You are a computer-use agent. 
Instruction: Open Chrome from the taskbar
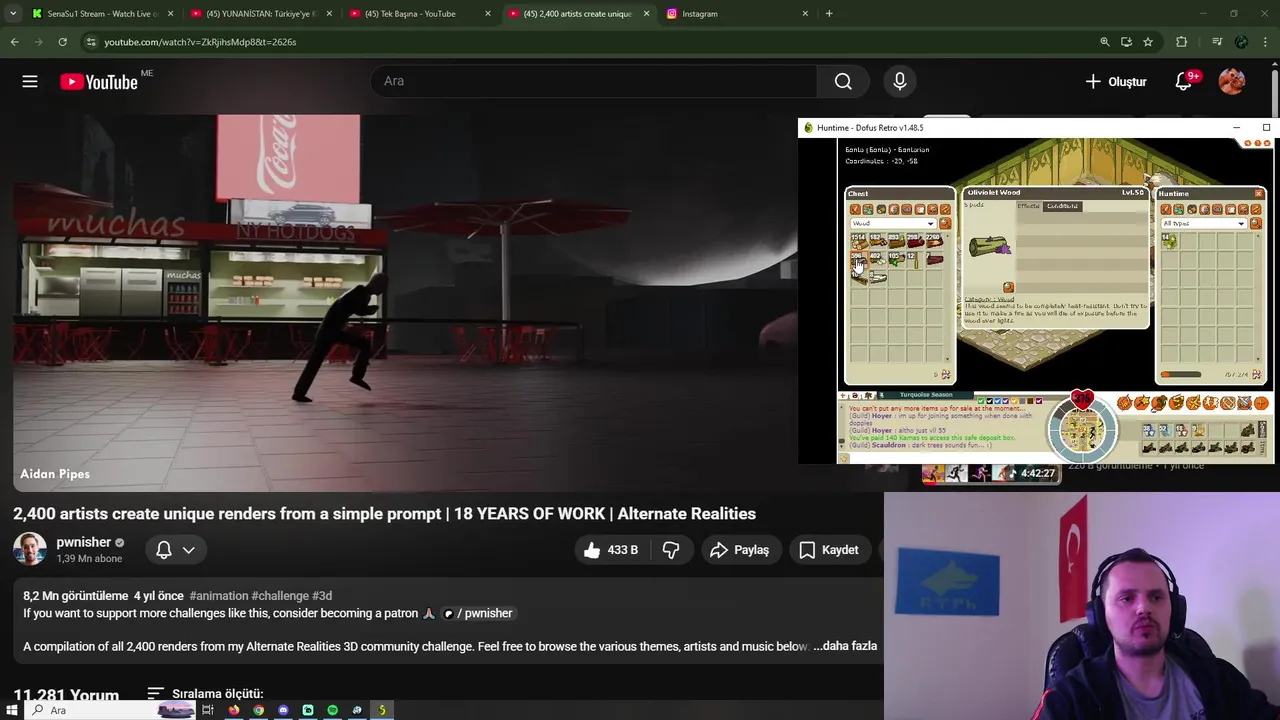(258, 710)
